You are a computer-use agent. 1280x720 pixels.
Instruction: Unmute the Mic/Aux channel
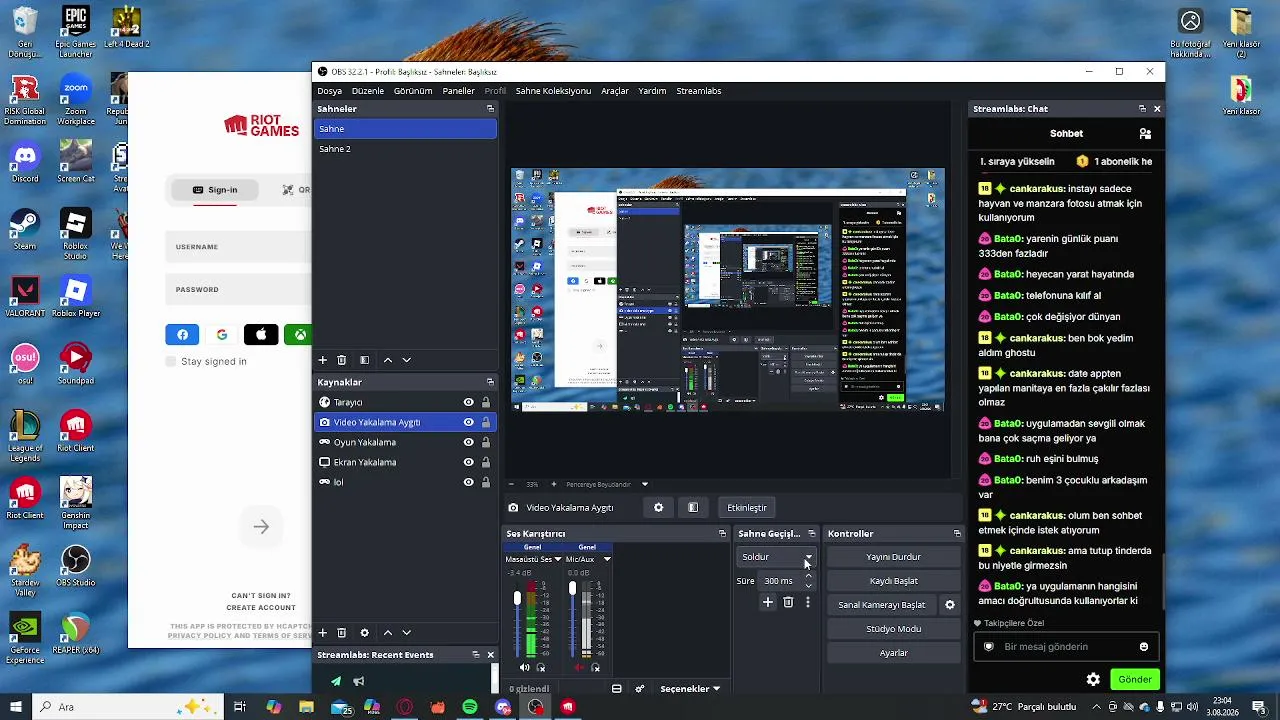[579, 667]
